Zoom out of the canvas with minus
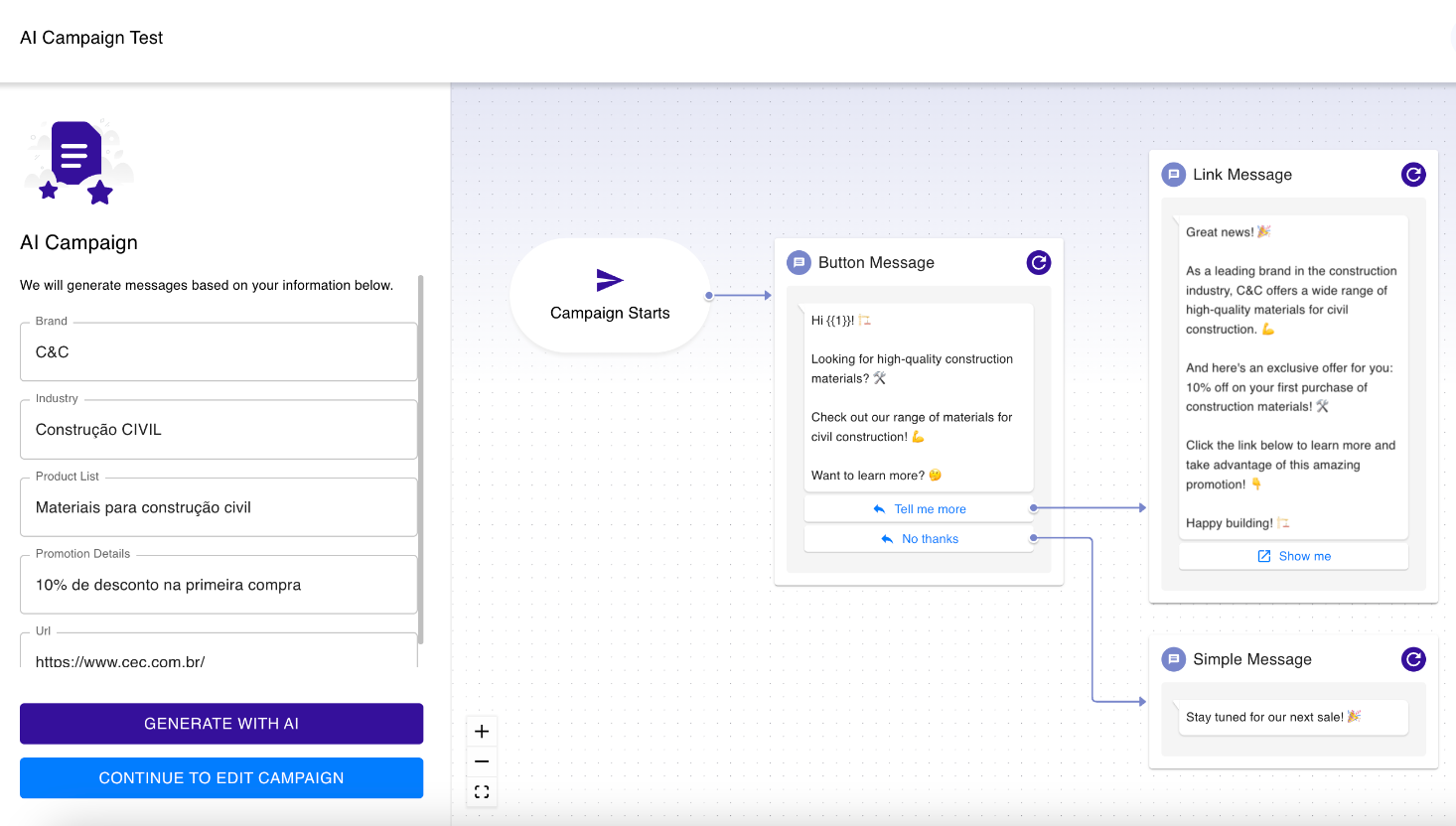Image resolution: width=1456 pixels, height=826 pixels. [482, 761]
